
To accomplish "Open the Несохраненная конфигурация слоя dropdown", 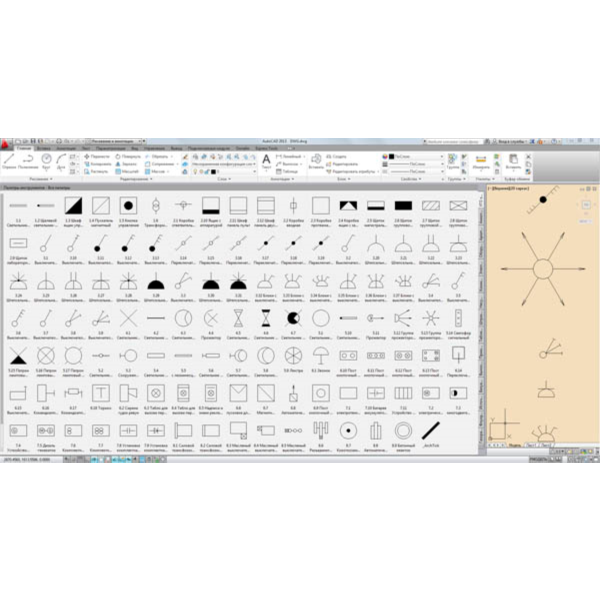I will pyautogui.click(x=224, y=164).
